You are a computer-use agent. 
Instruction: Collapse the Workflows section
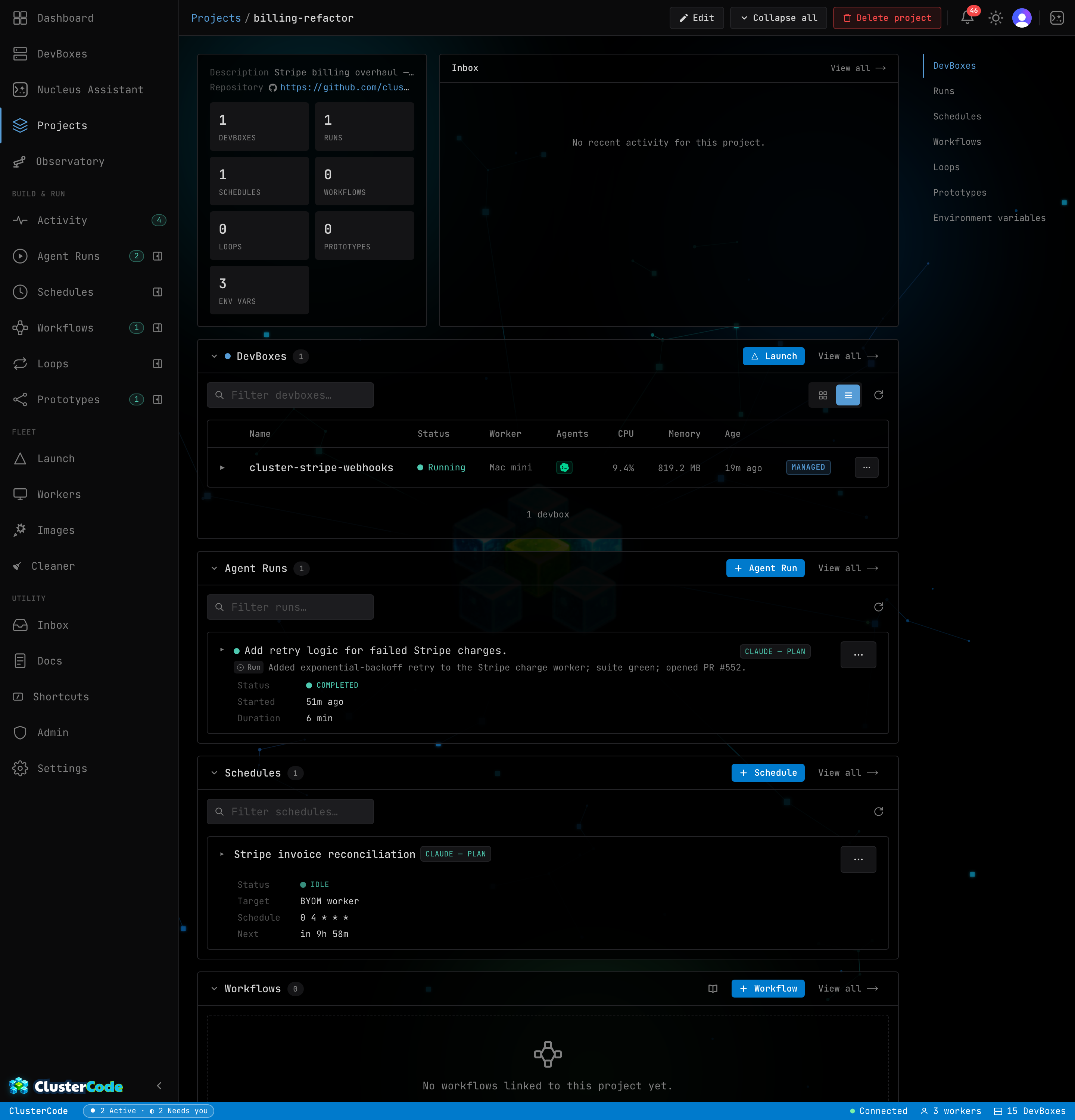pyautogui.click(x=214, y=989)
